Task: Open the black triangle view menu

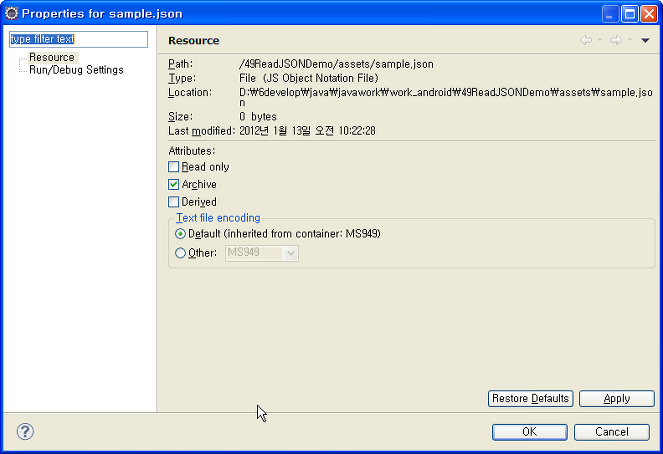Action: [x=645, y=40]
